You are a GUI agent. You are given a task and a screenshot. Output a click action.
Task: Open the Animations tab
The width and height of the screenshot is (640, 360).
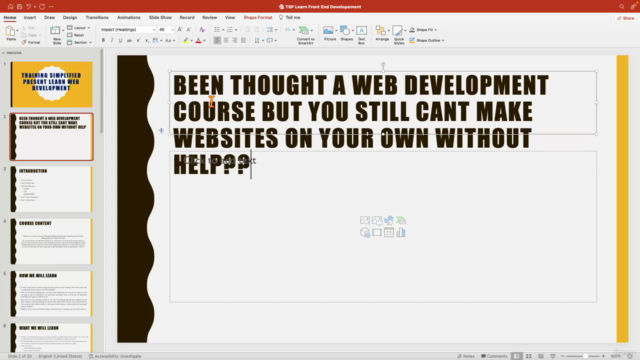129,18
